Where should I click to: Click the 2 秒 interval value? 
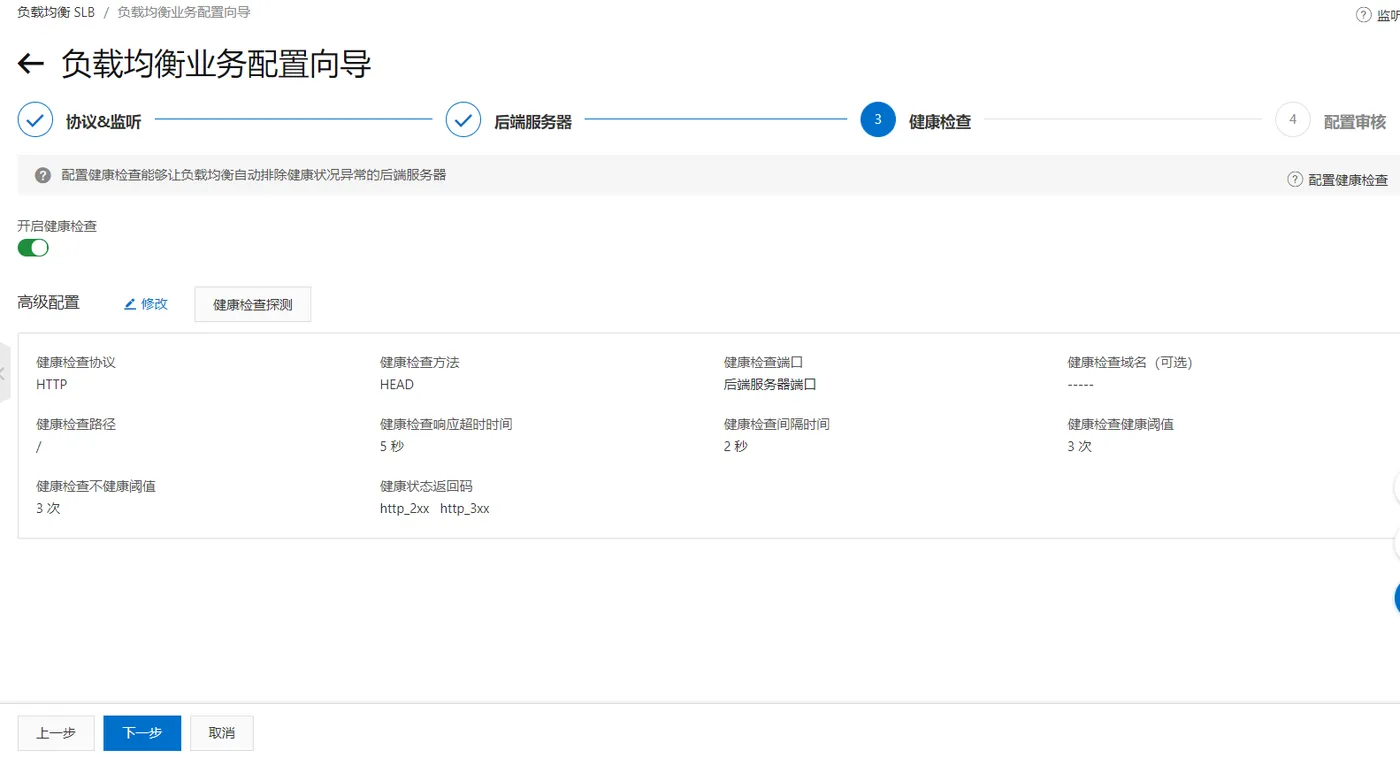pos(736,446)
